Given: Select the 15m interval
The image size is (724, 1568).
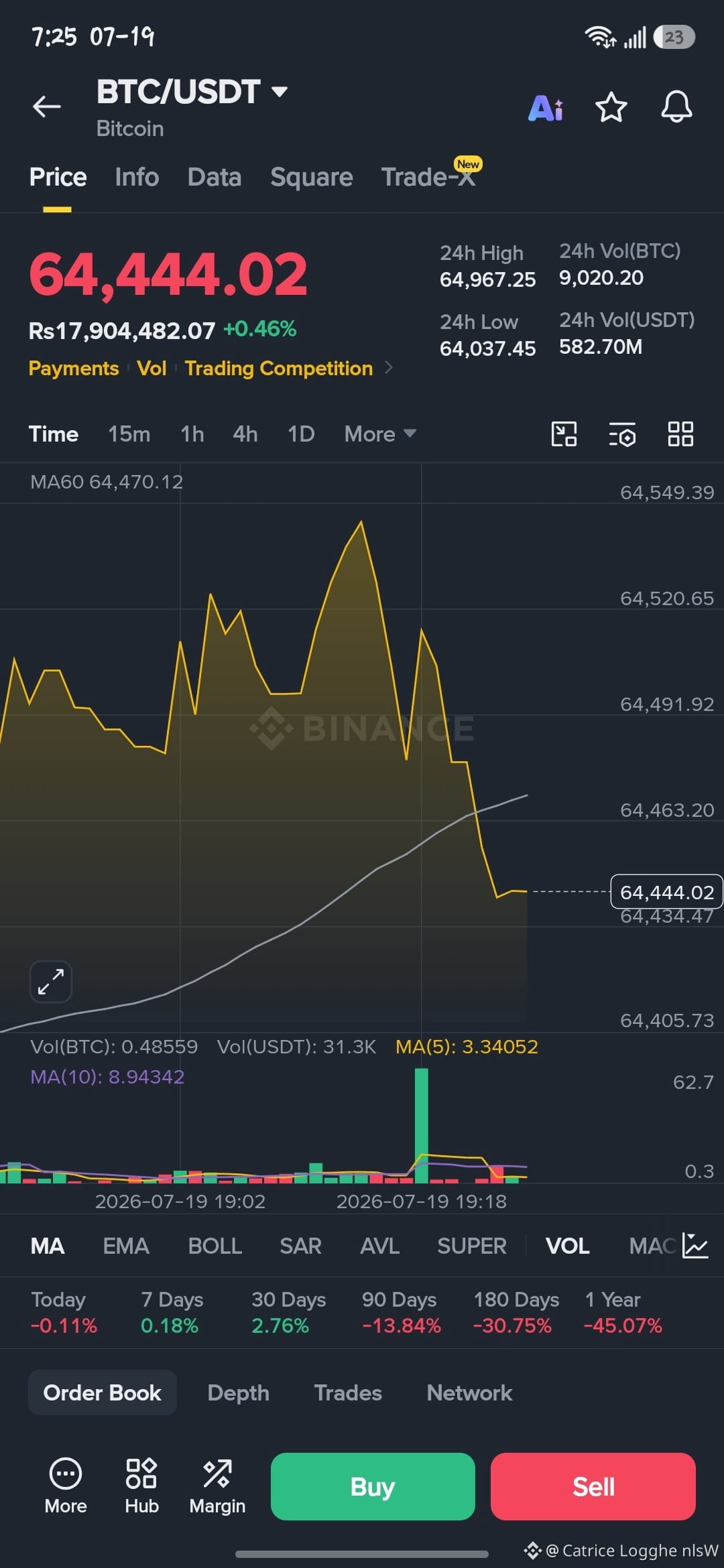Looking at the screenshot, I should tap(129, 434).
